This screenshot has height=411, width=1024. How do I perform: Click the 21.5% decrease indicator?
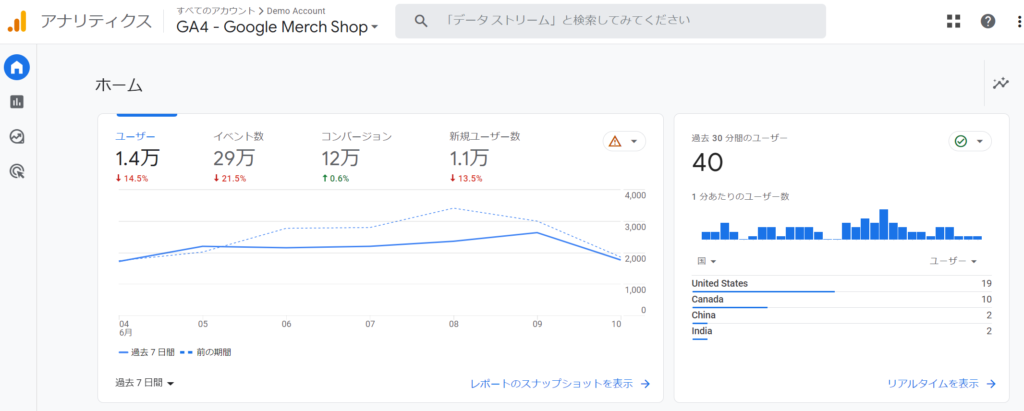[x=230, y=178]
